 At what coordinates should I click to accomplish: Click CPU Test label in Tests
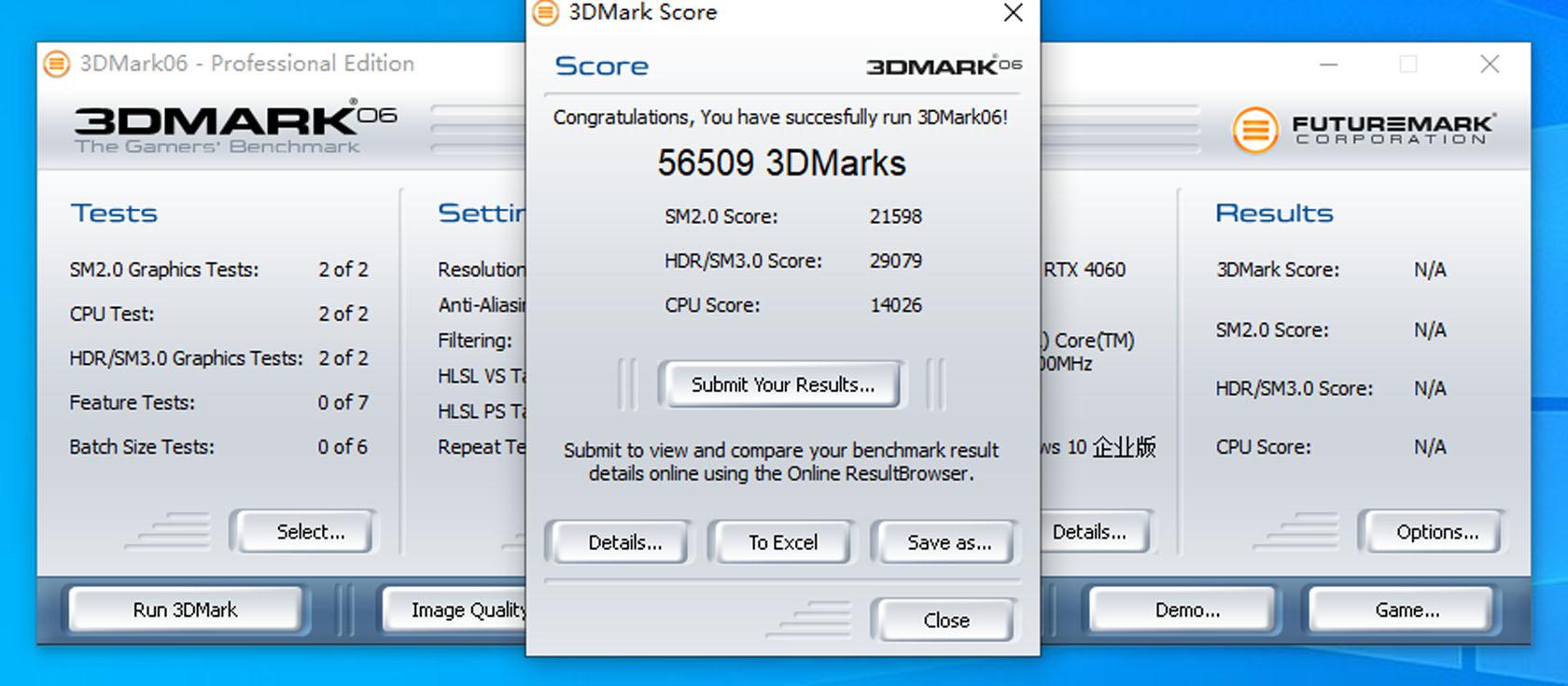click(x=111, y=314)
